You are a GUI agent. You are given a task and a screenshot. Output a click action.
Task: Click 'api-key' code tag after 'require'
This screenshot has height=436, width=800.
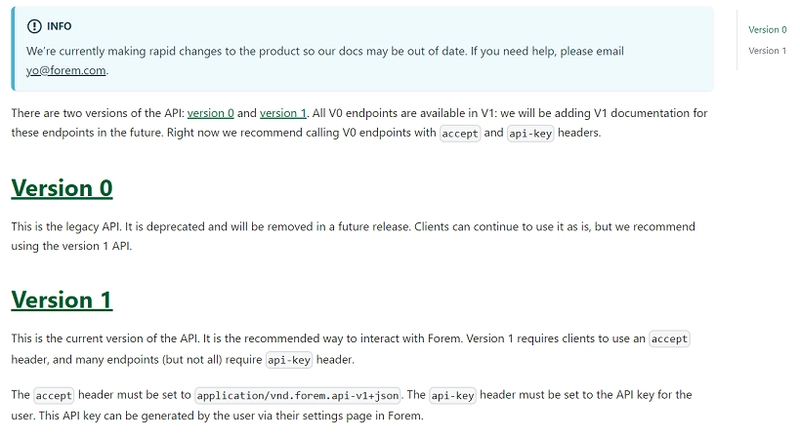(x=289, y=360)
